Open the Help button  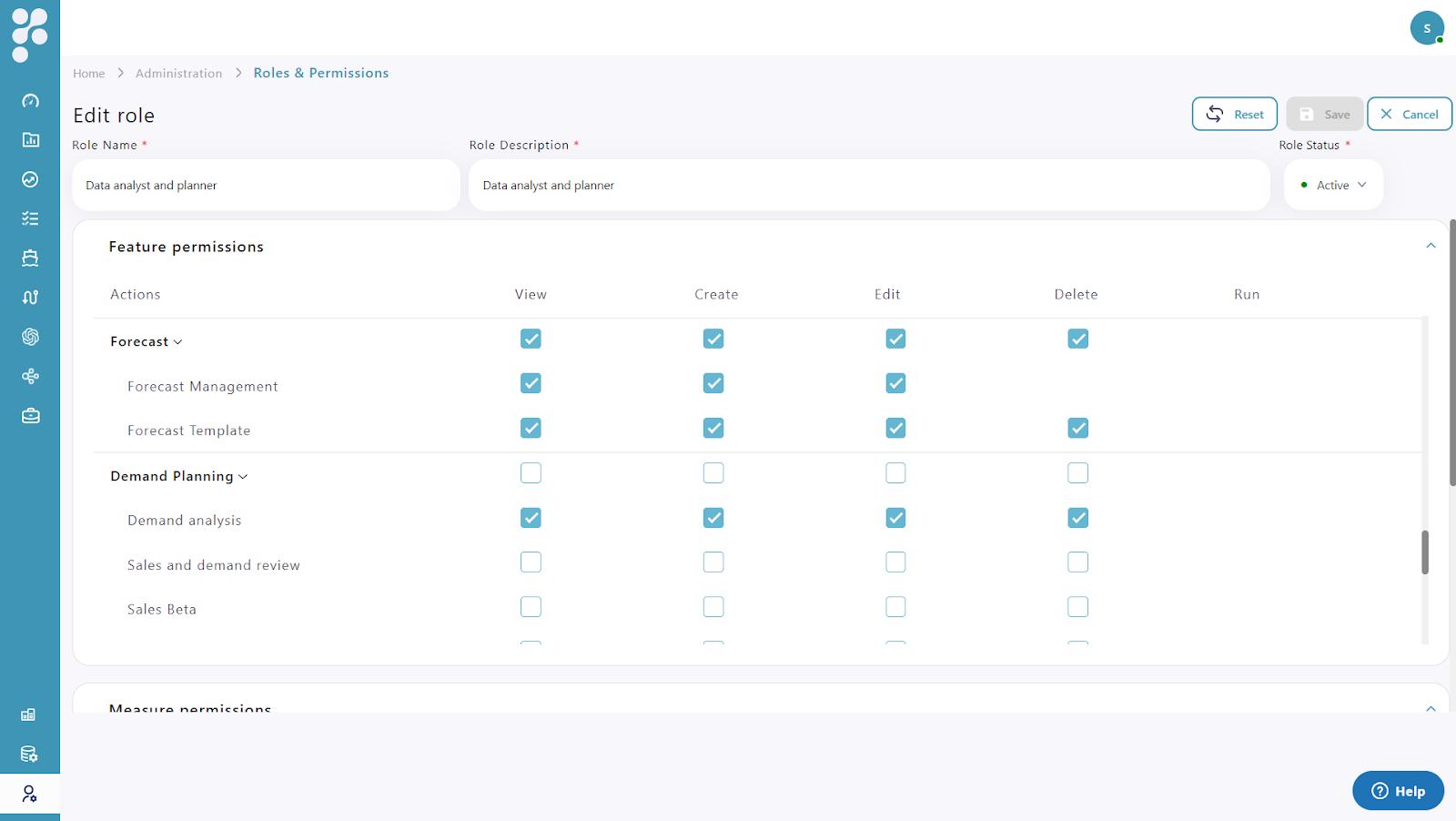coord(1398,791)
